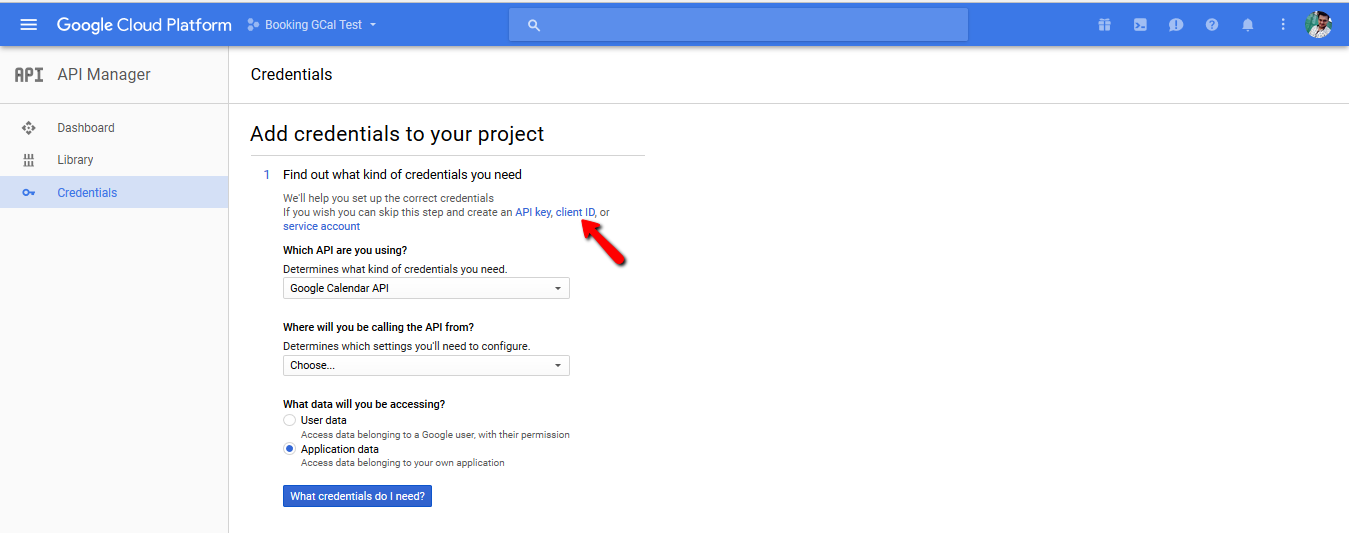The width and height of the screenshot is (1349, 533).
Task: Select Credentials in the sidebar
Action: click(x=114, y=192)
